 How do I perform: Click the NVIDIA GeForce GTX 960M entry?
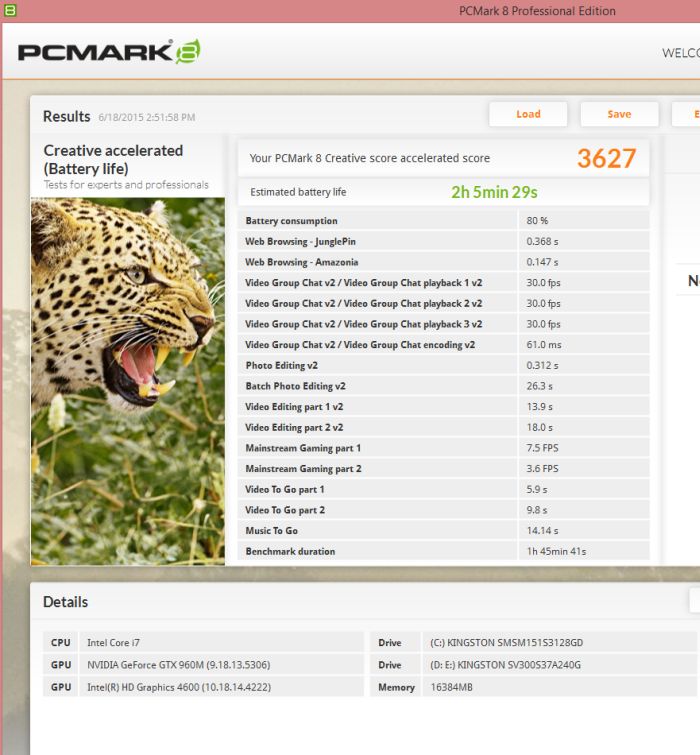tap(179, 665)
